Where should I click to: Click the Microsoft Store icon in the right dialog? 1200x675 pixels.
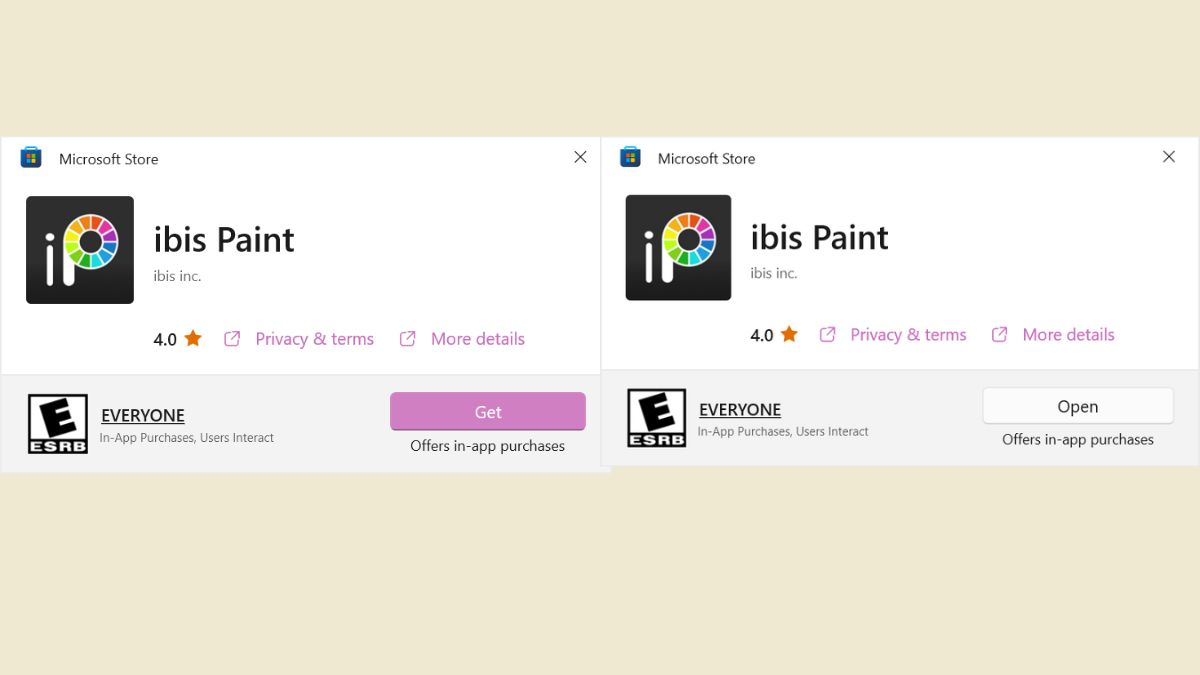tap(629, 156)
